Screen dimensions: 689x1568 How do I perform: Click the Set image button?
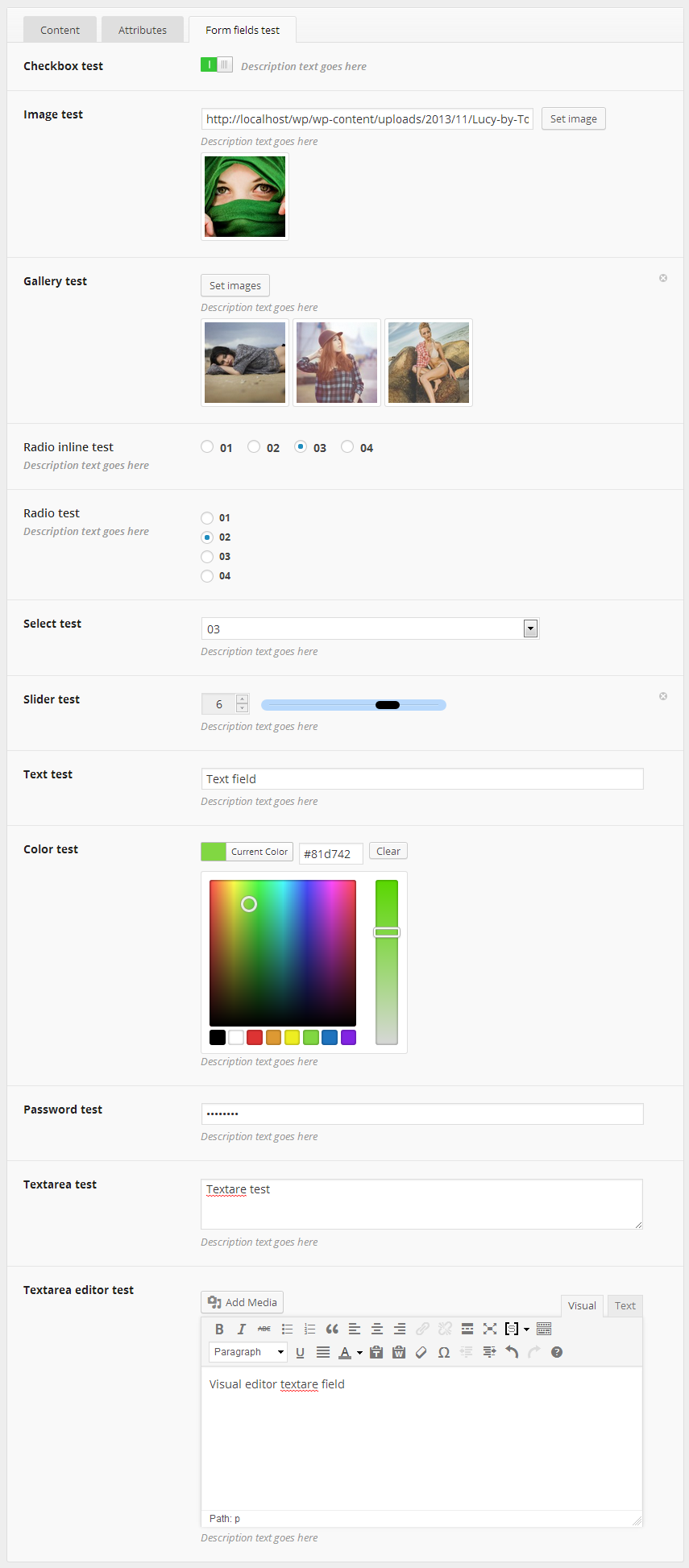(x=573, y=119)
